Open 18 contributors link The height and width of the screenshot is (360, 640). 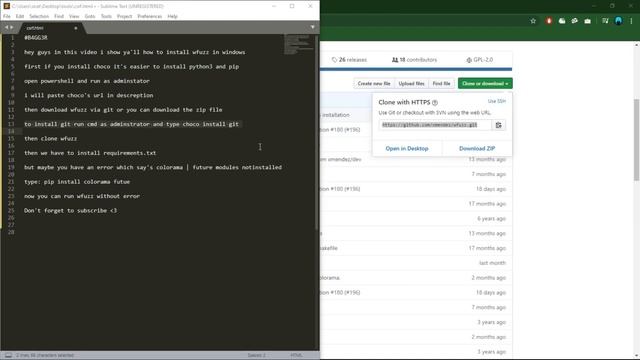point(414,60)
